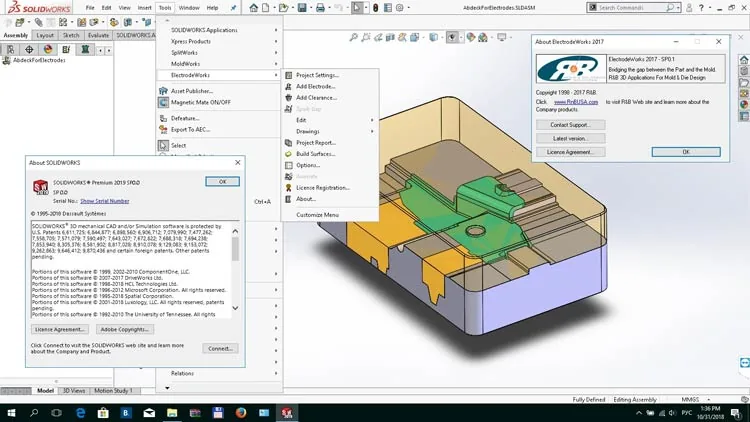Expand the SOLIDWORKS Applications submenu
The width and height of the screenshot is (750, 422).
tap(220, 30)
